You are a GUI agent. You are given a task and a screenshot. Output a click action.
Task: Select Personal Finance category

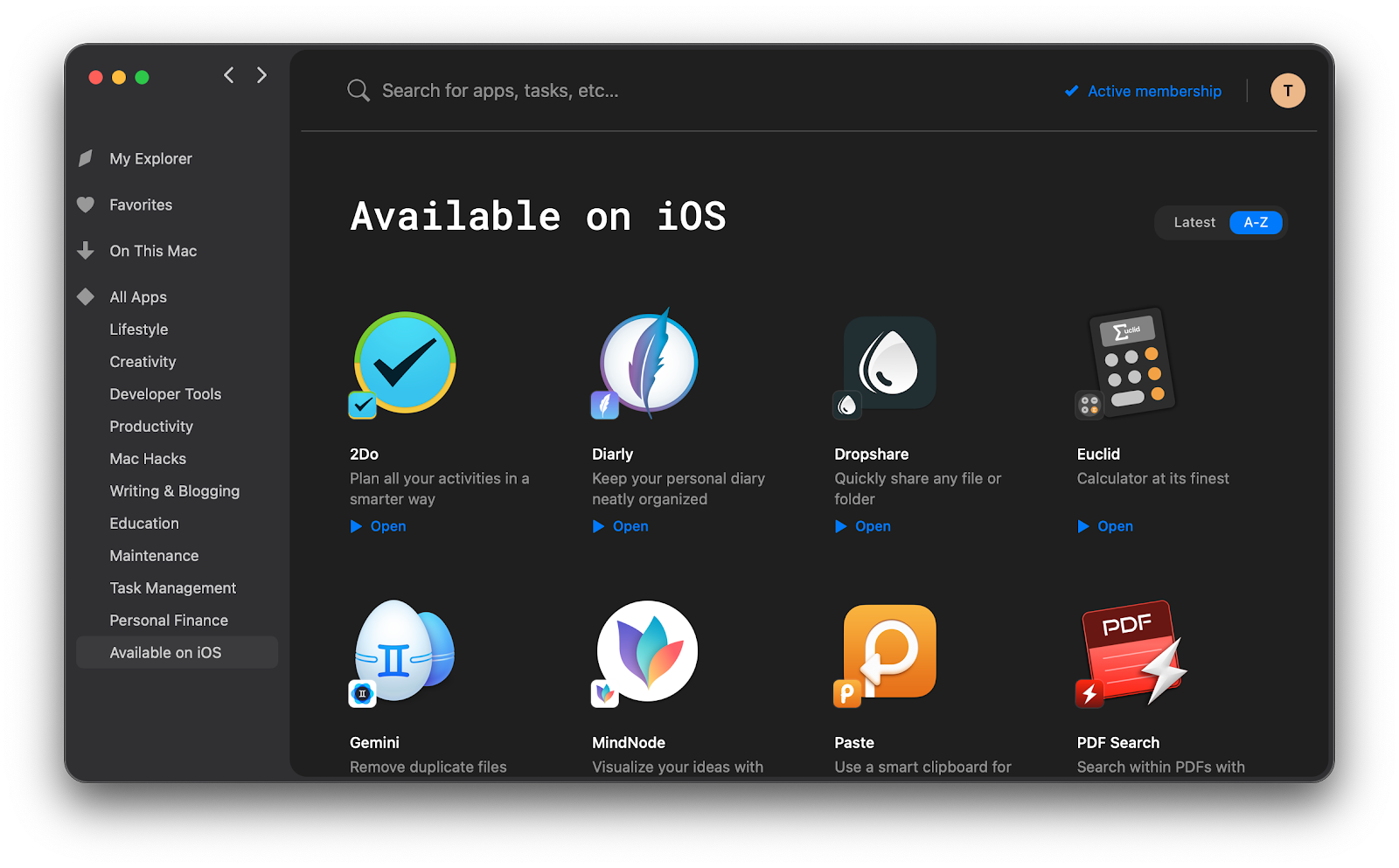pyautogui.click(x=169, y=621)
